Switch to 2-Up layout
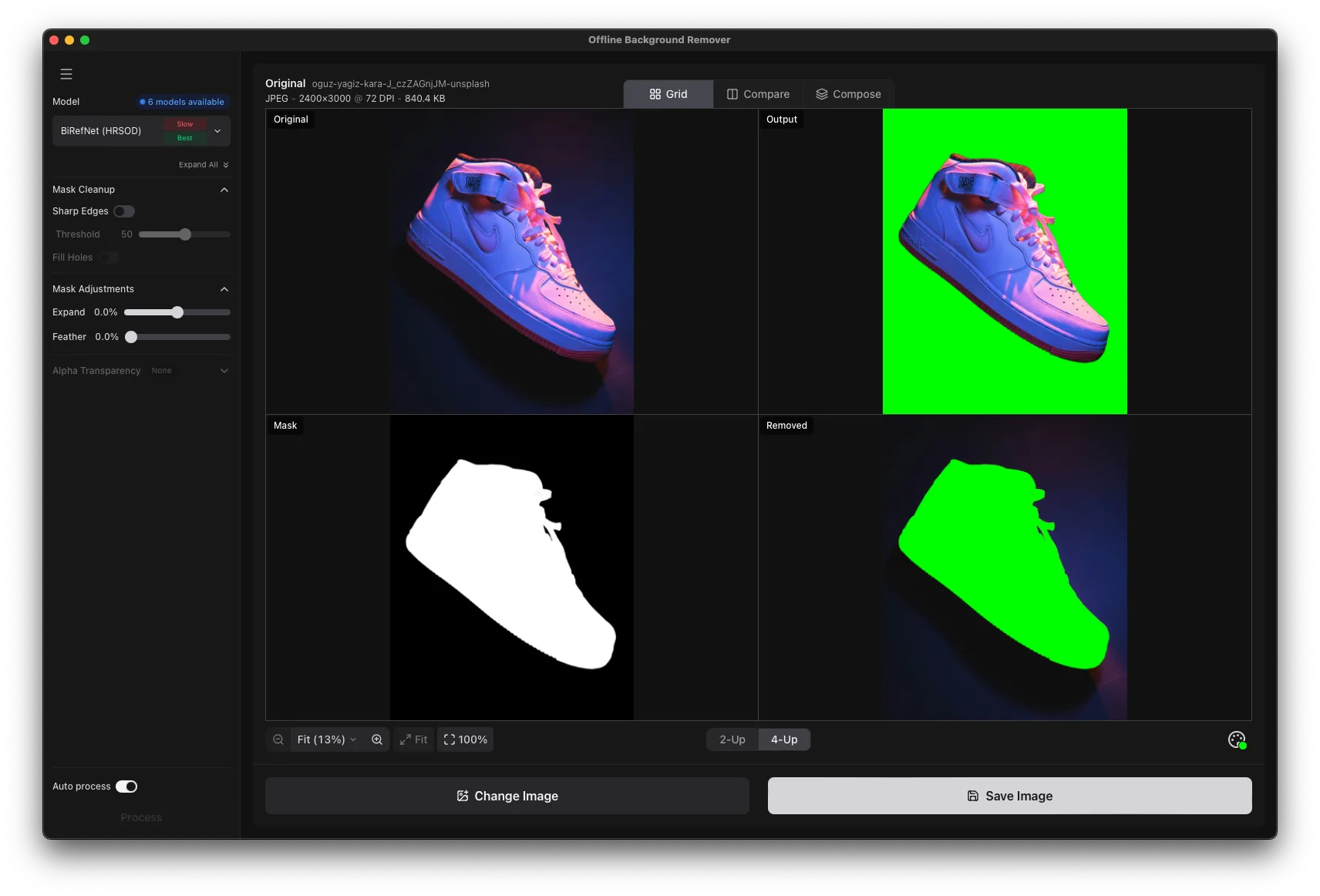 [x=732, y=739]
